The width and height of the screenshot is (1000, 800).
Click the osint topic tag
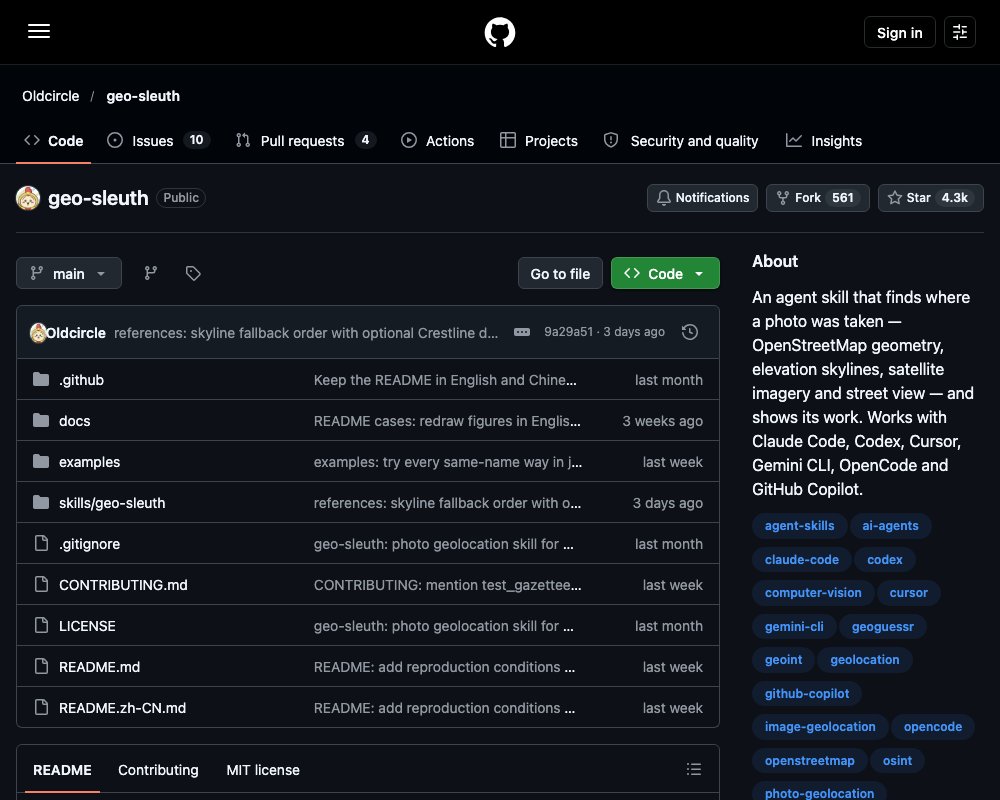pyautogui.click(x=897, y=760)
